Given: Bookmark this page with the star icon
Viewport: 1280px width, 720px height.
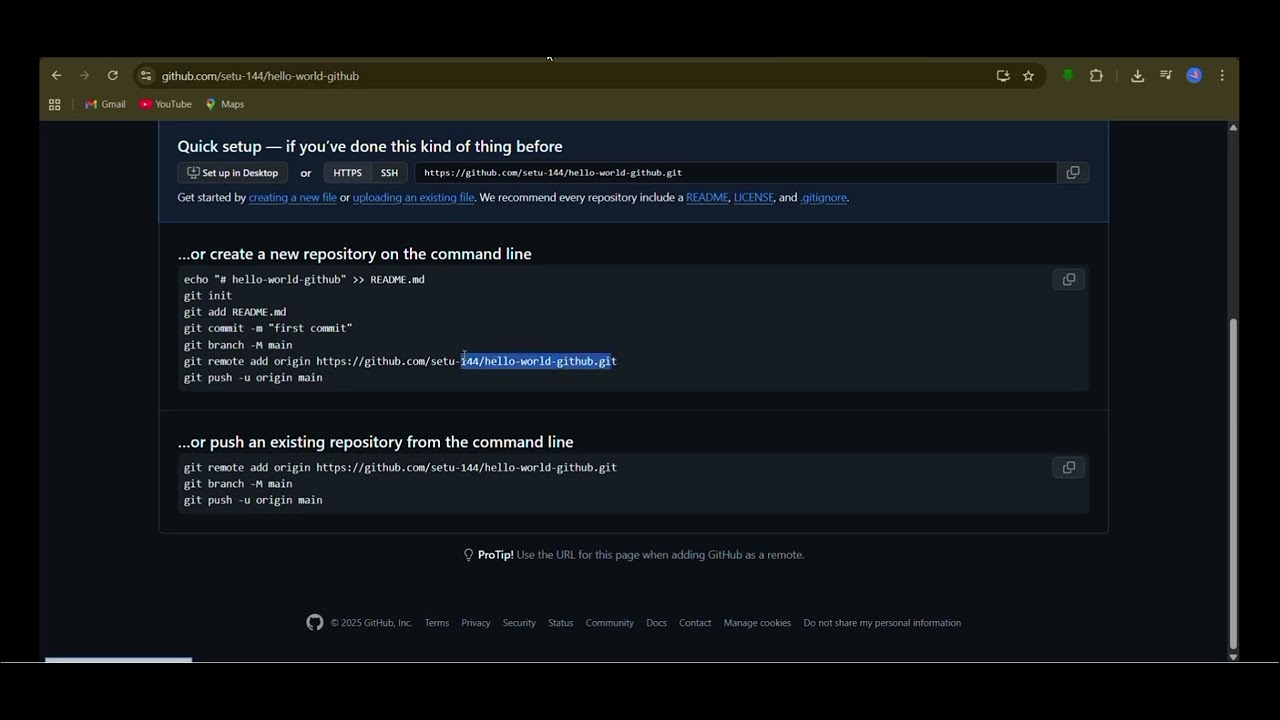Looking at the screenshot, I should (x=1028, y=76).
